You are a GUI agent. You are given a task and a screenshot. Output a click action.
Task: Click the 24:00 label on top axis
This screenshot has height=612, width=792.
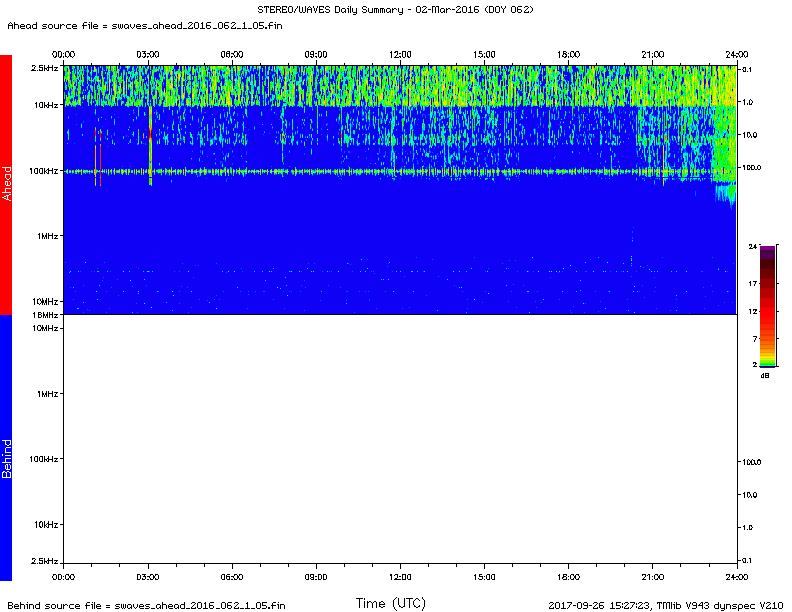[x=737, y=53]
